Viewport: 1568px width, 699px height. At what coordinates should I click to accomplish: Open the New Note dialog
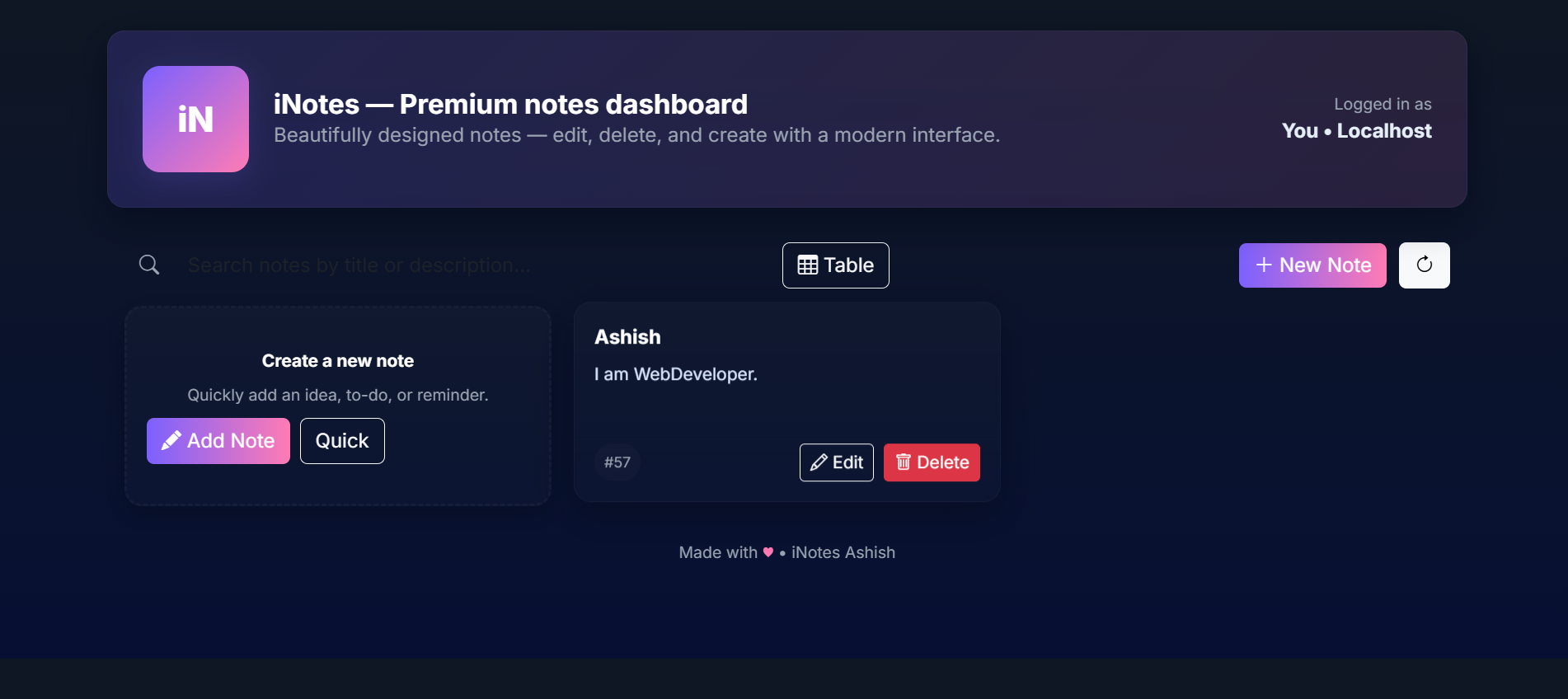pyautogui.click(x=1312, y=265)
